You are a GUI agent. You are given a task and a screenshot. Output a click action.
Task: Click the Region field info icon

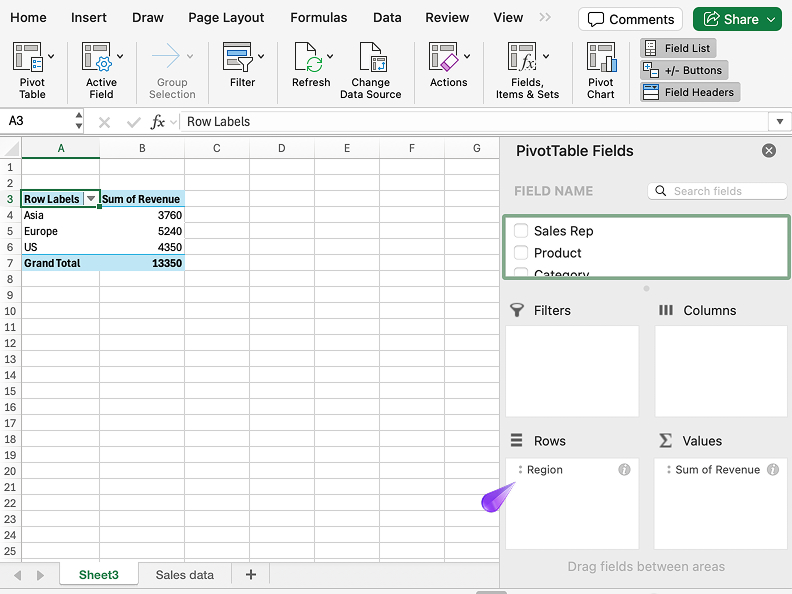tap(624, 470)
